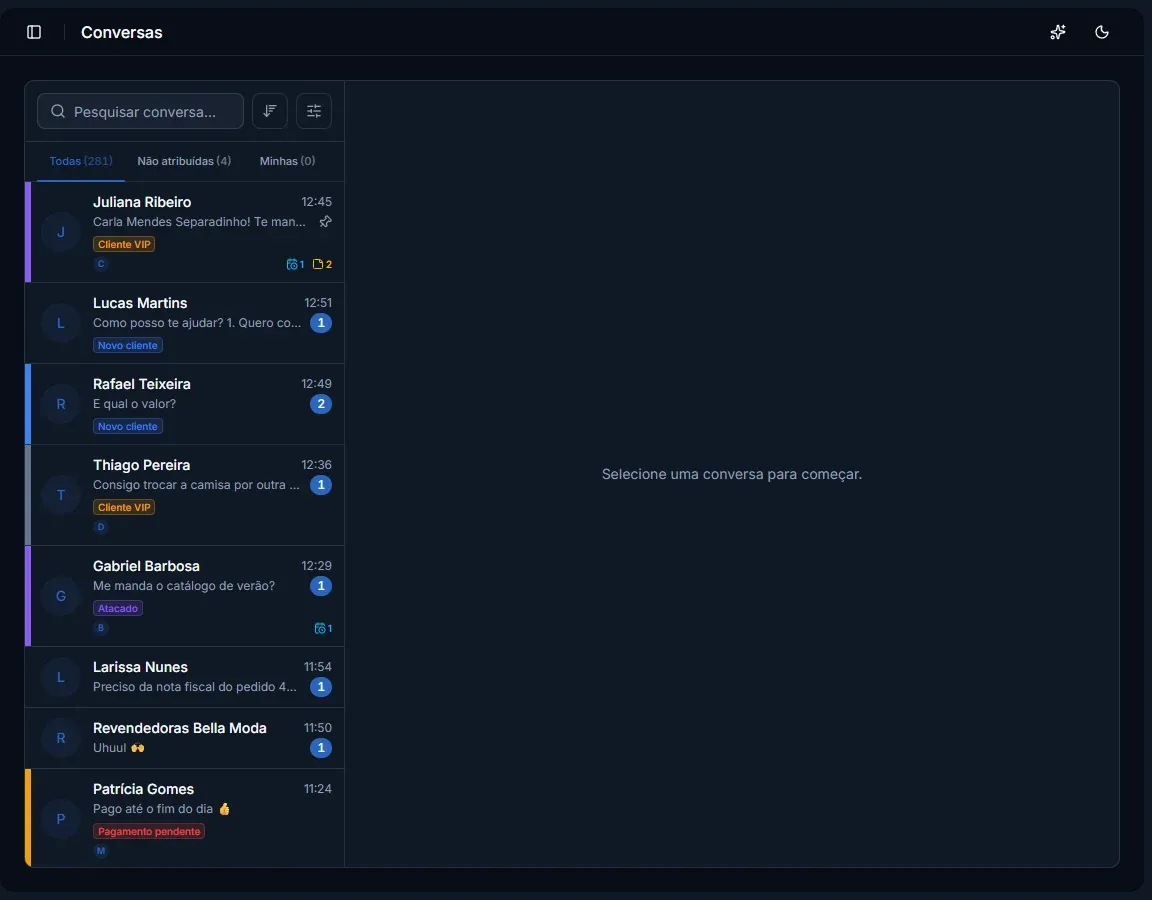The height and width of the screenshot is (900, 1152).
Task: Click Patrícia Gomes avatar P
Action: pos(60,819)
